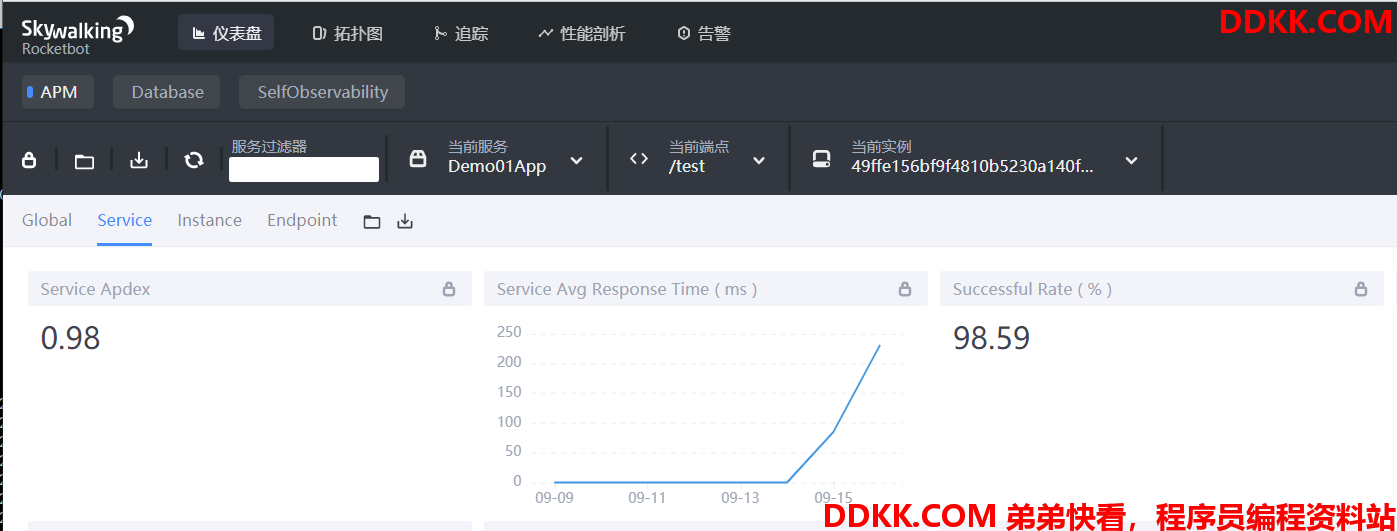Expand the 当前端点 /test dropdown
Image resolution: width=1397 pixels, height=531 pixels.
(x=759, y=160)
